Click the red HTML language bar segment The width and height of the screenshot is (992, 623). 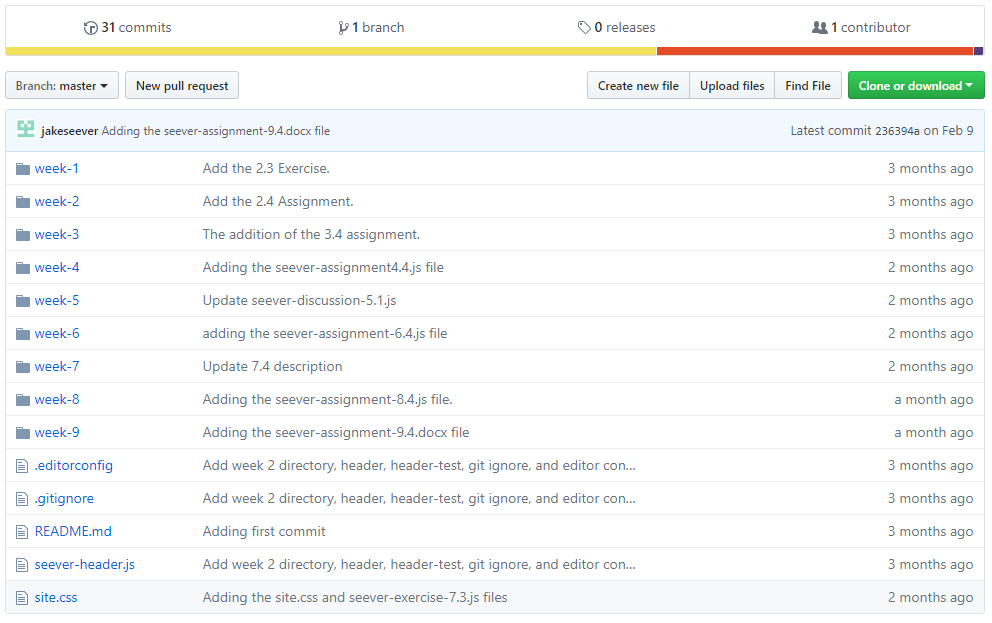[x=815, y=51]
